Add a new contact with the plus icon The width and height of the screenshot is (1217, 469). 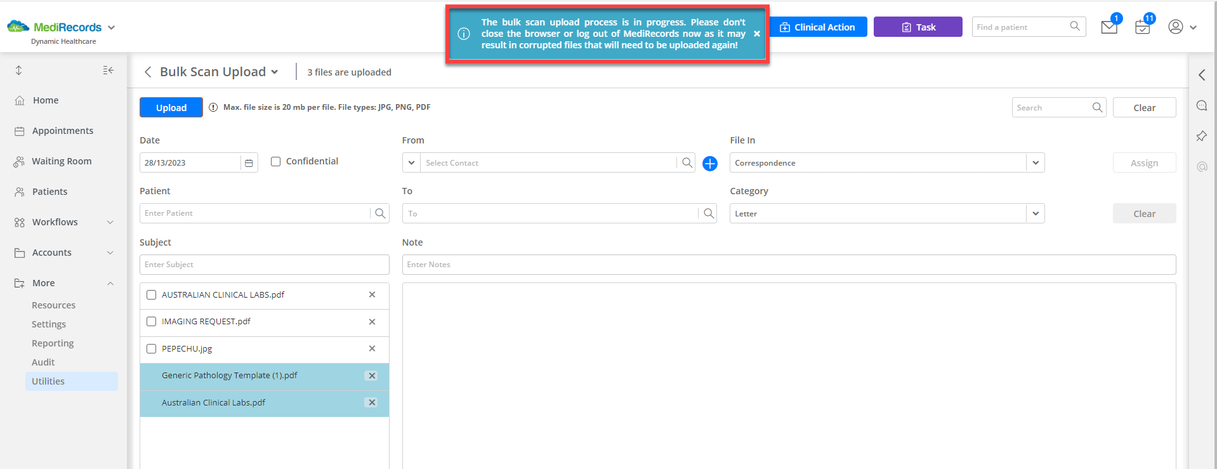click(x=710, y=163)
